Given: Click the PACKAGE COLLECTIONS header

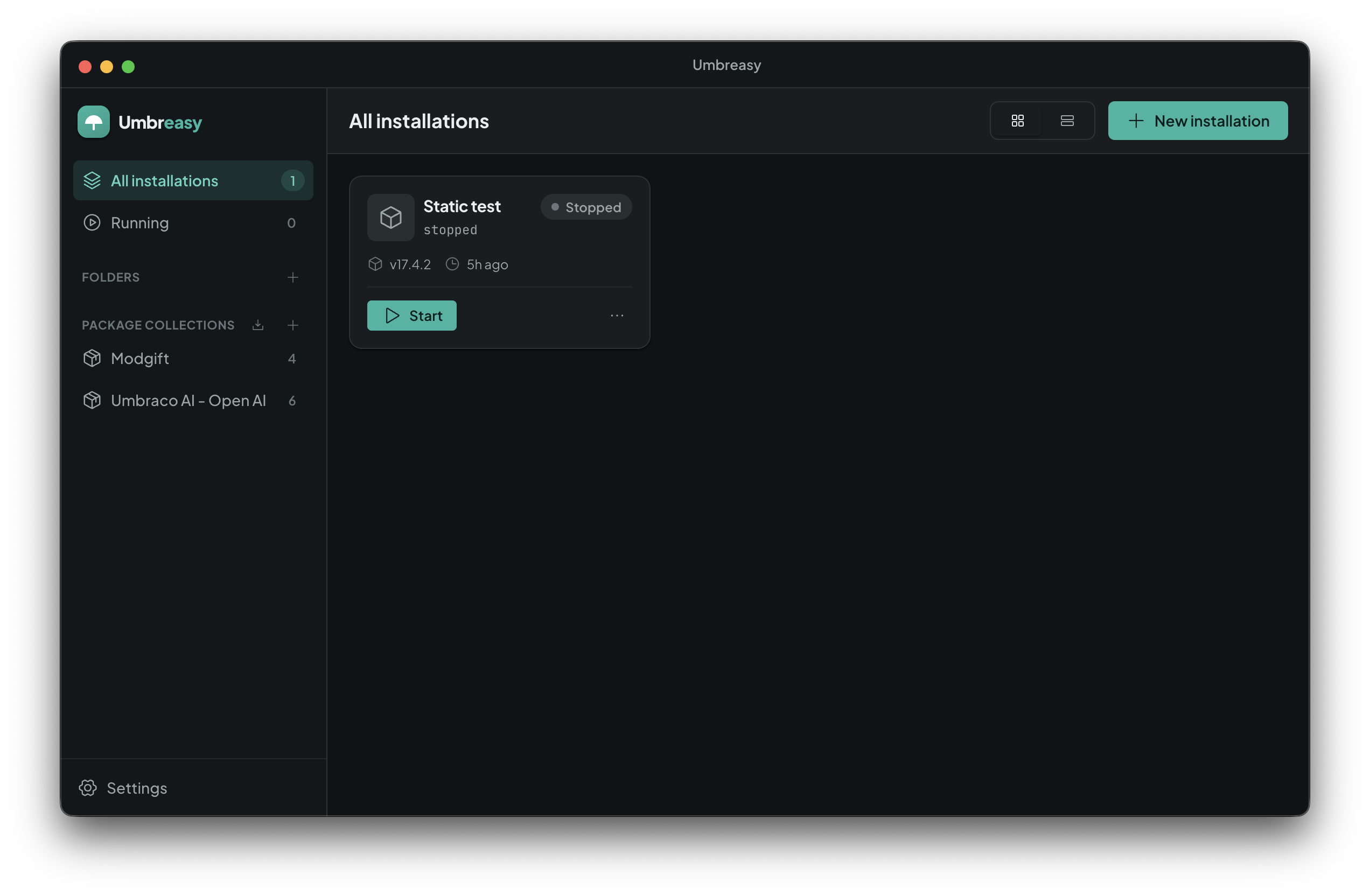Looking at the screenshot, I should [158, 325].
